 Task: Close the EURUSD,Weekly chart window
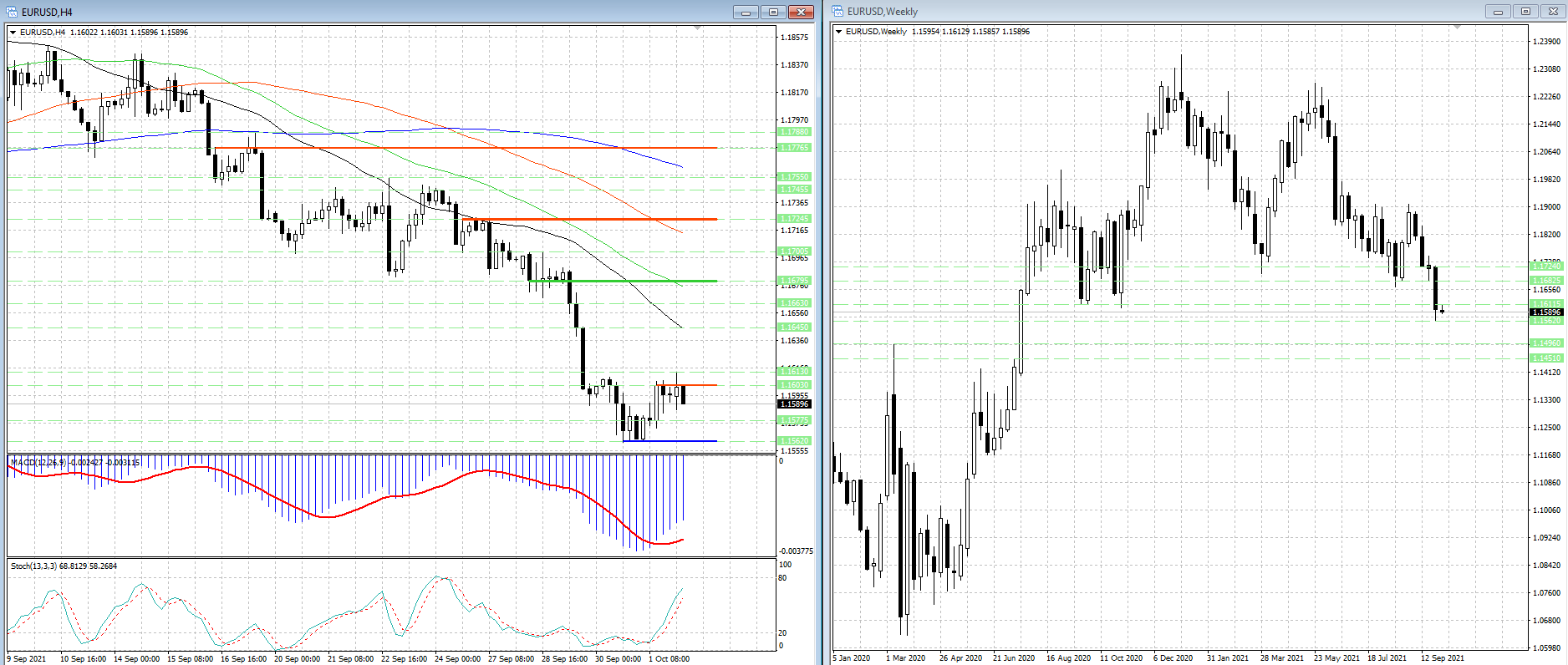click(x=1553, y=12)
